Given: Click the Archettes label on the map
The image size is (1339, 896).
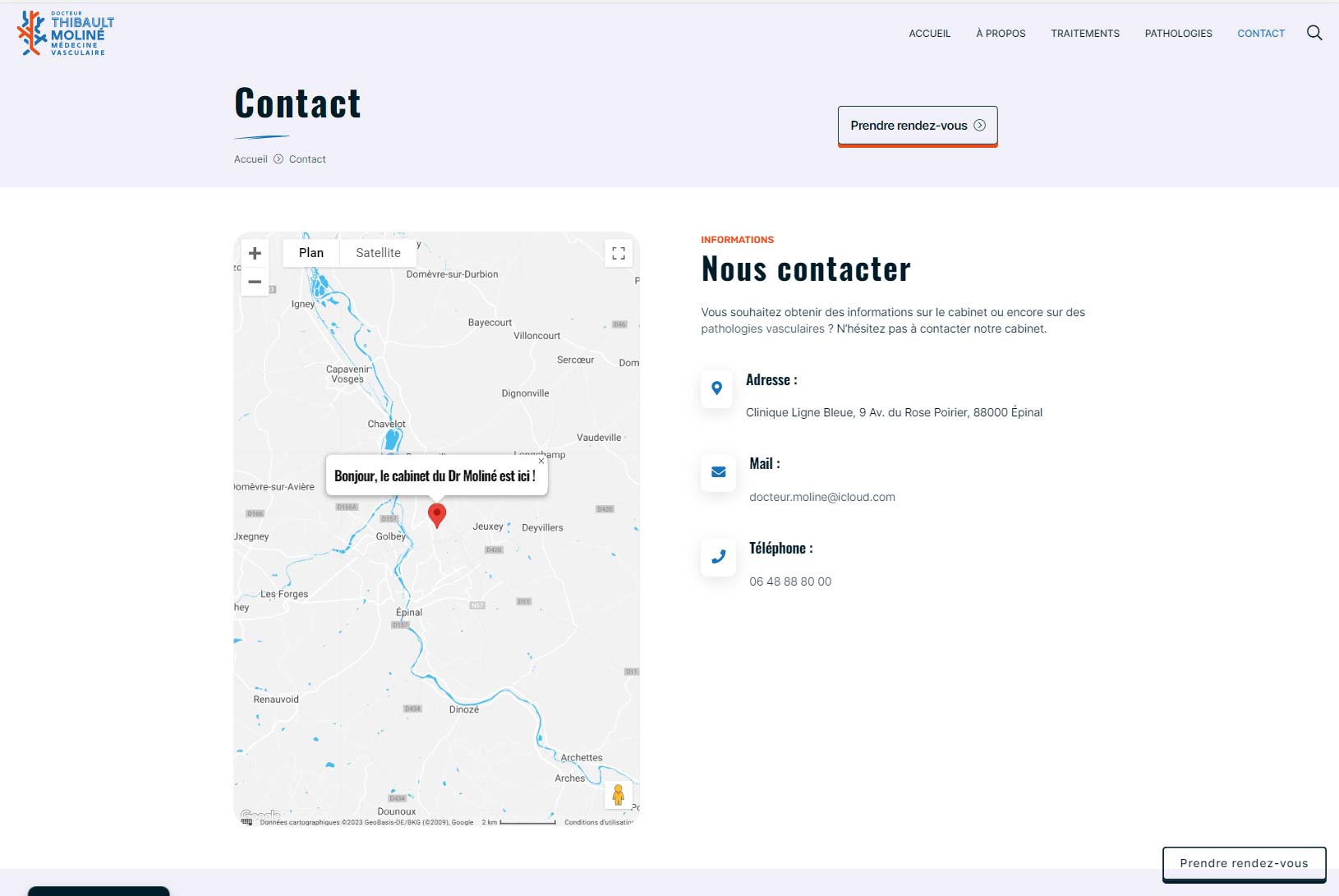Looking at the screenshot, I should [582, 758].
